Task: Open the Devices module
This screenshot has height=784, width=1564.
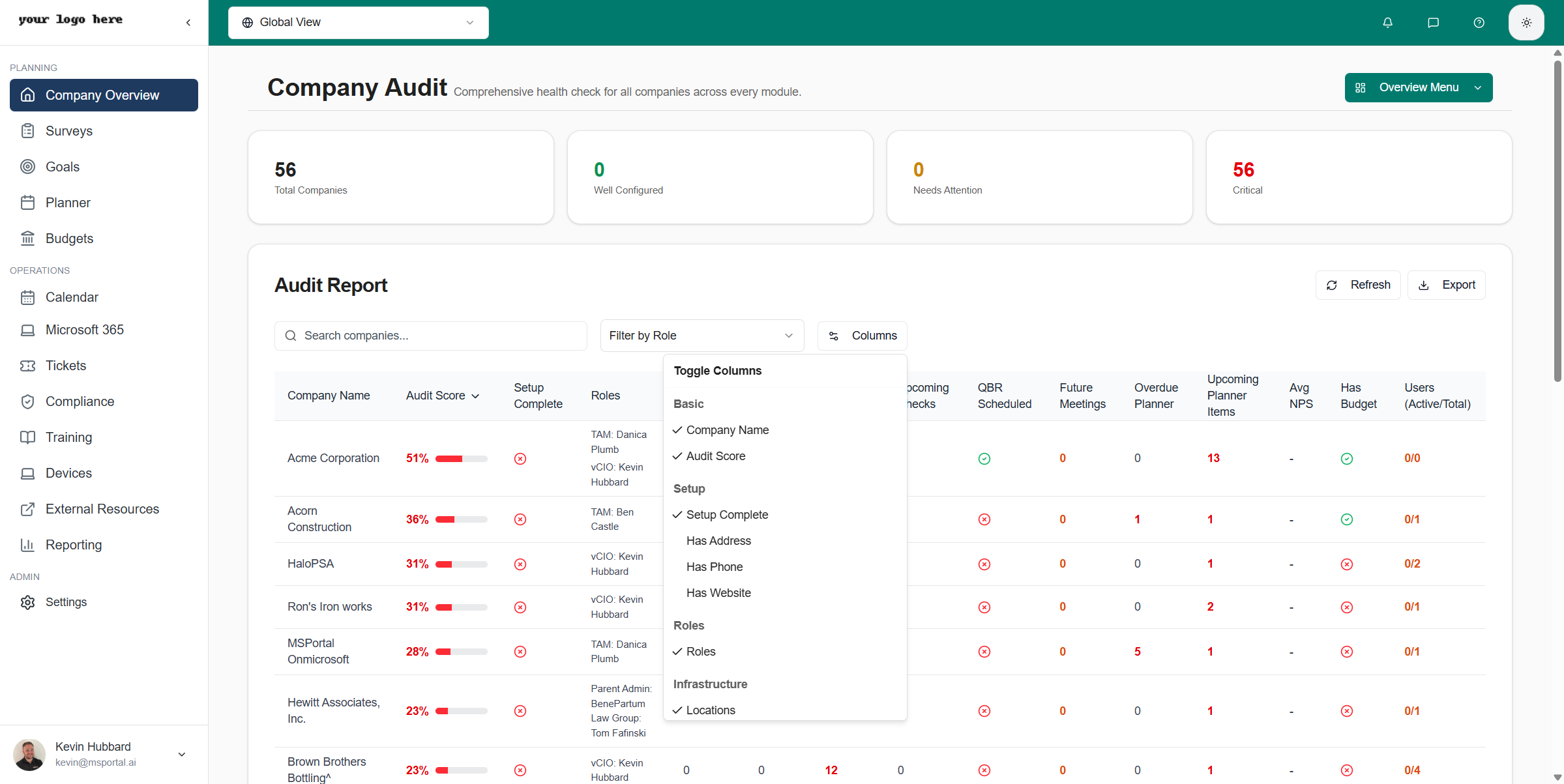Action: coord(68,472)
